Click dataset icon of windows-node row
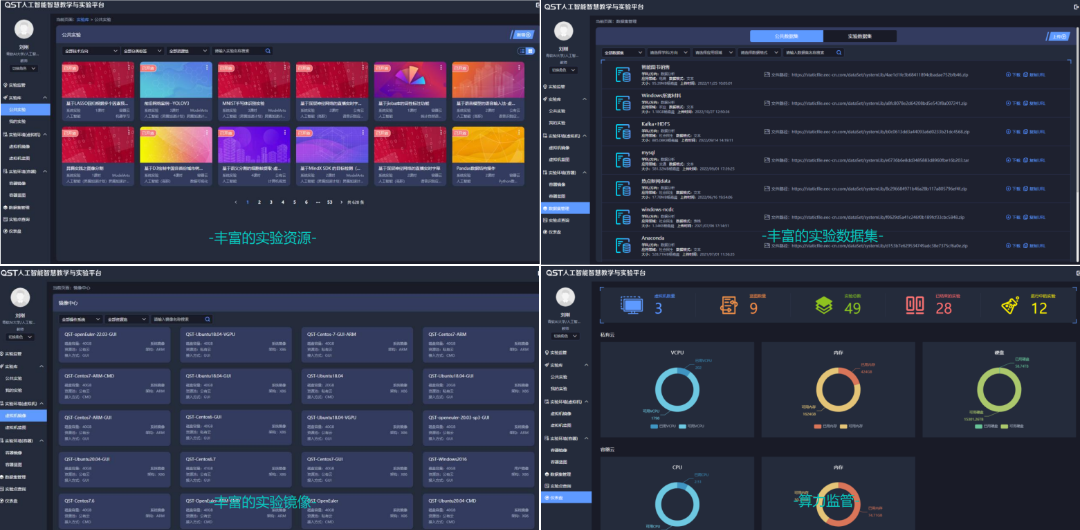The height and width of the screenshot is (530, 1080). coord(623,218)
